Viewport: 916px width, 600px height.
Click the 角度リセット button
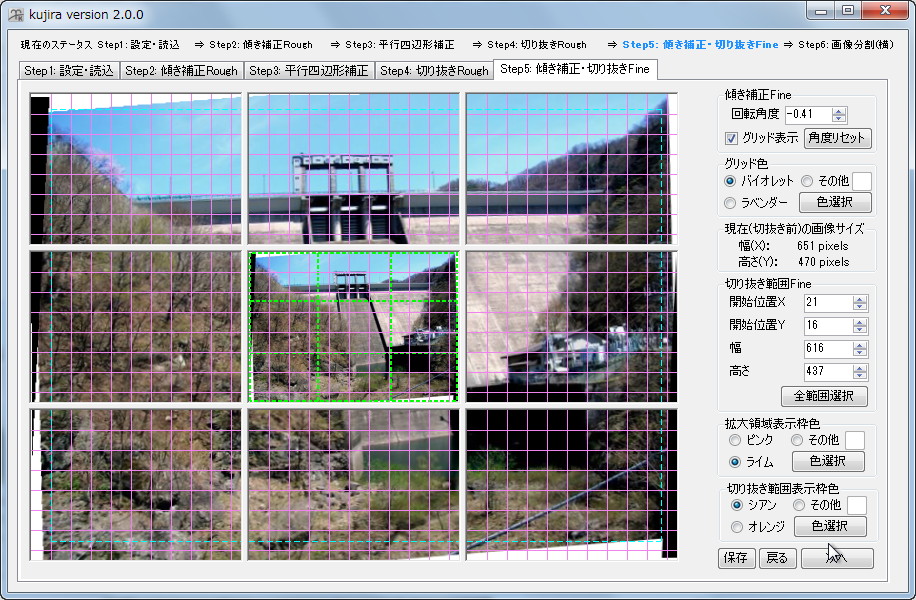tap(838, 138)
